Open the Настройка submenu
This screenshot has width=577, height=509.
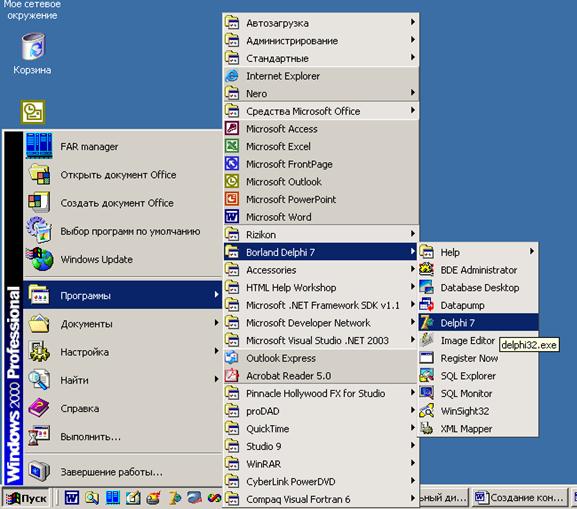(x=123, y=352)
